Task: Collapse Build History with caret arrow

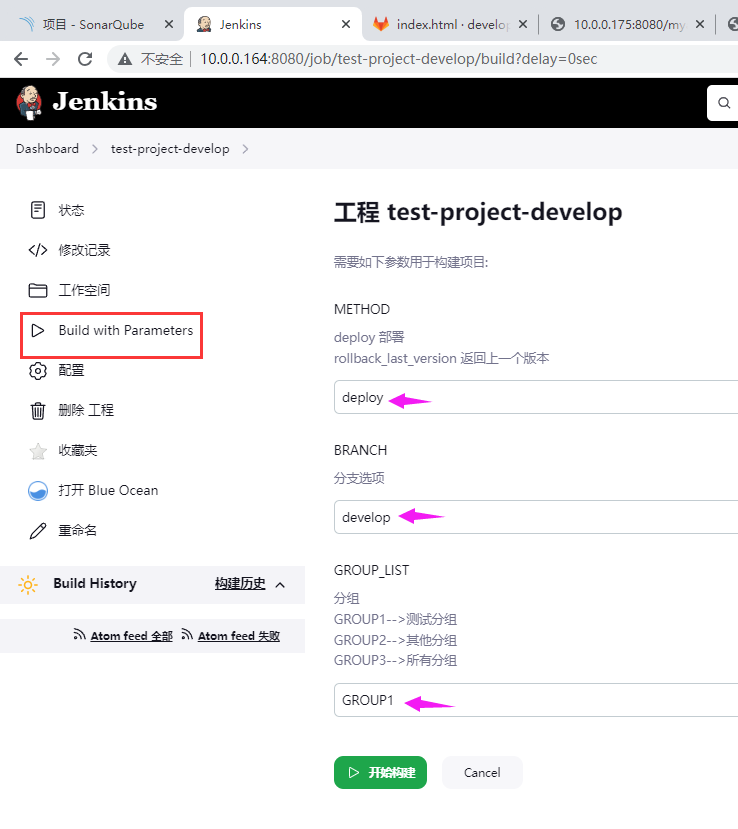Action: pos(280,585)
